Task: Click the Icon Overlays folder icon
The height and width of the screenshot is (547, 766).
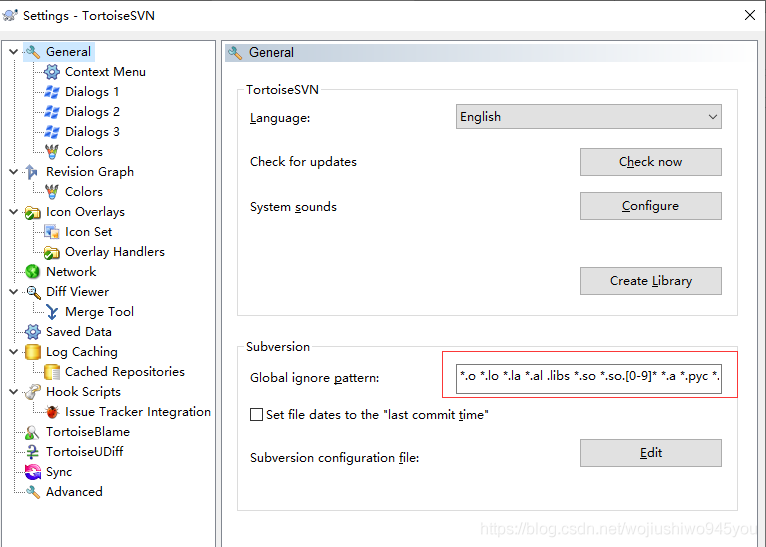Action: point(33,212)
